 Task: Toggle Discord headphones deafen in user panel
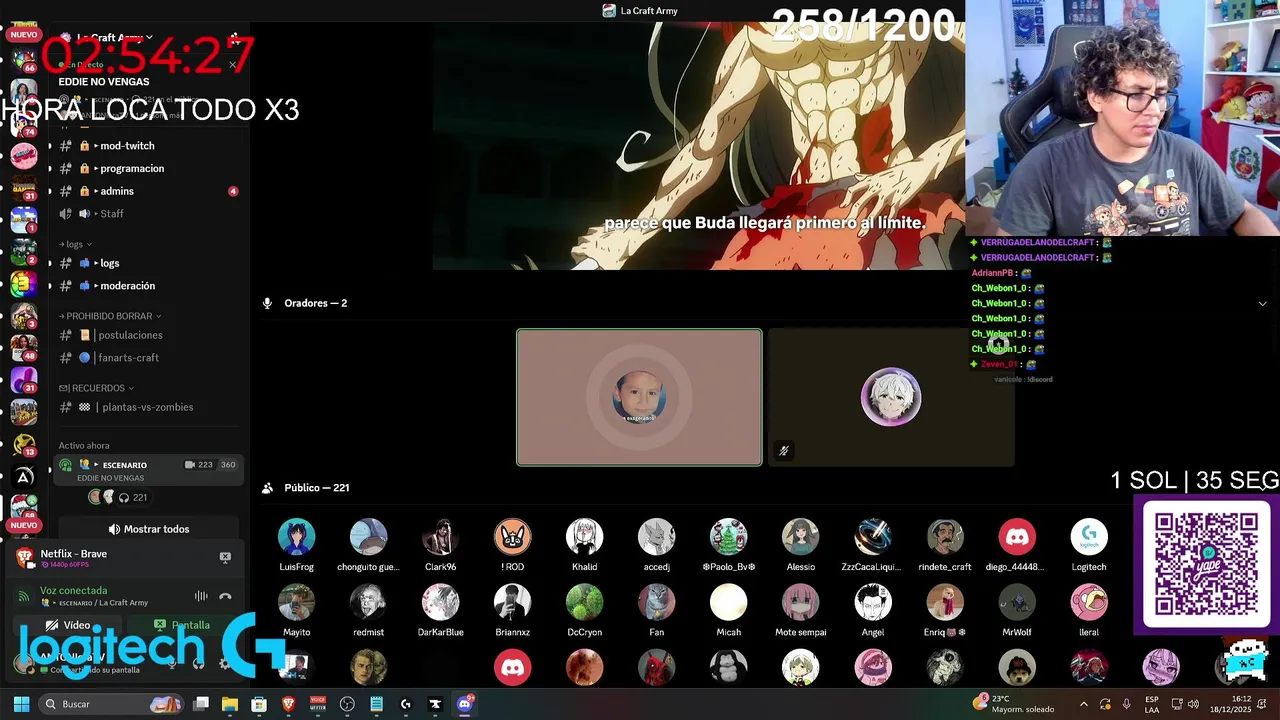198,663
